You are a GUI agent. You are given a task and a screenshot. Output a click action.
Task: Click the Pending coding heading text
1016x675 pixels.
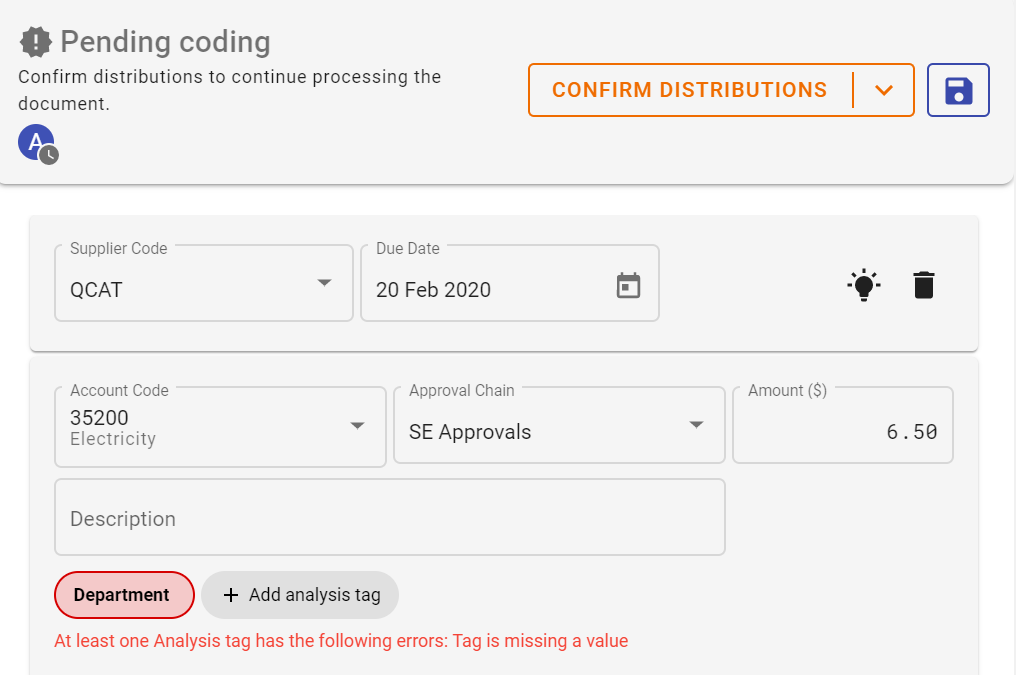tap(164, 41)
